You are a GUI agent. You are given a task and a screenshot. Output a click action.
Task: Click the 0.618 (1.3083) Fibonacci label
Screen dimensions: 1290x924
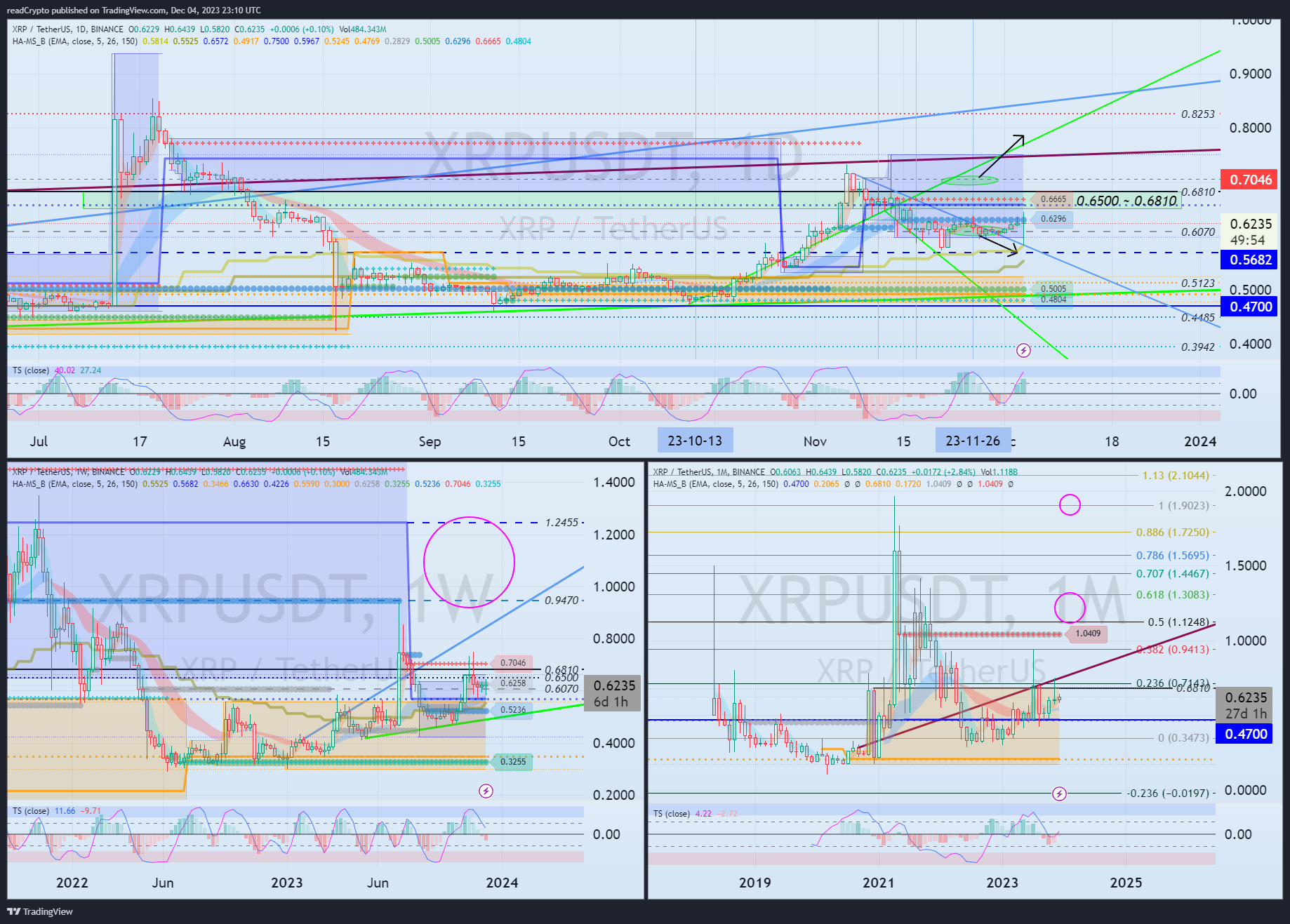click(1173, 595)
